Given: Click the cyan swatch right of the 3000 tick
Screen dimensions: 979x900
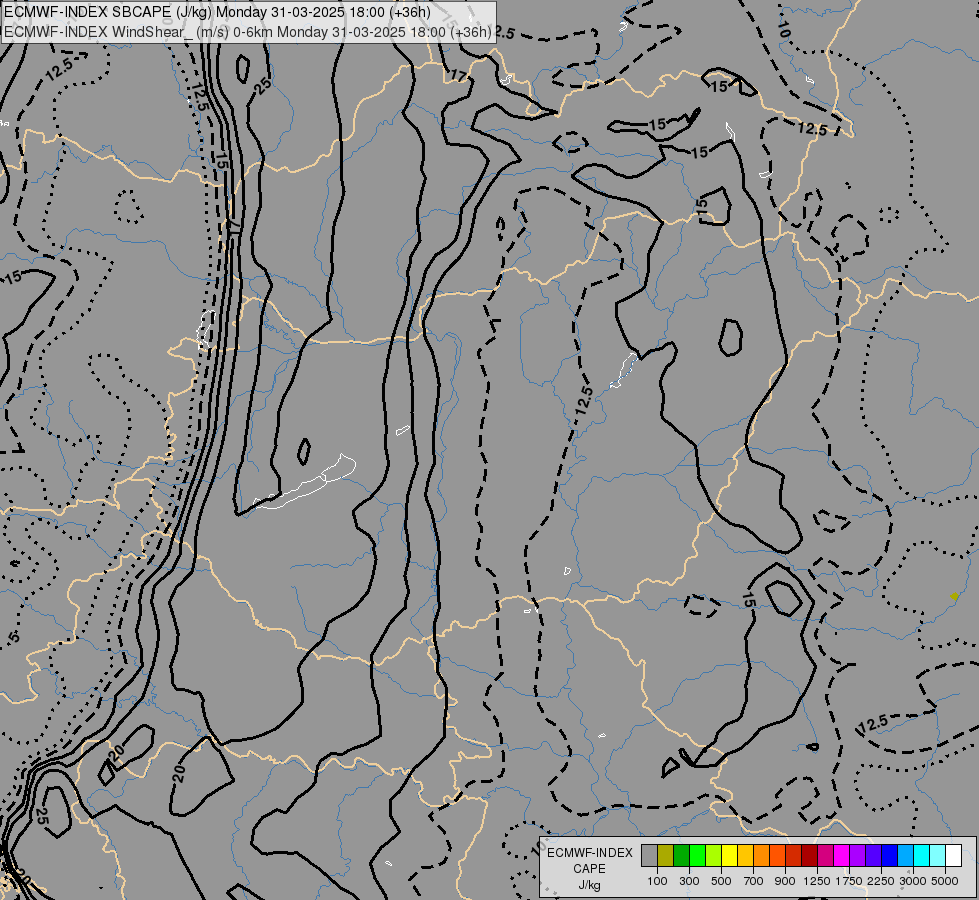Looking at the screenshot, I should (x=922, y=855).
